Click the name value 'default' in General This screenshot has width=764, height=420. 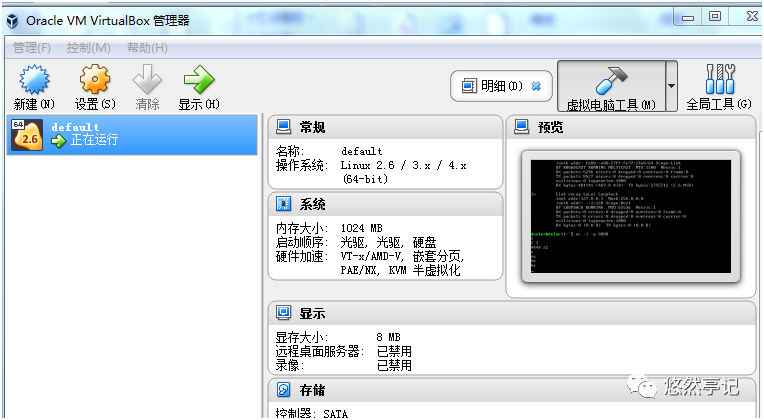pos(362,152)
